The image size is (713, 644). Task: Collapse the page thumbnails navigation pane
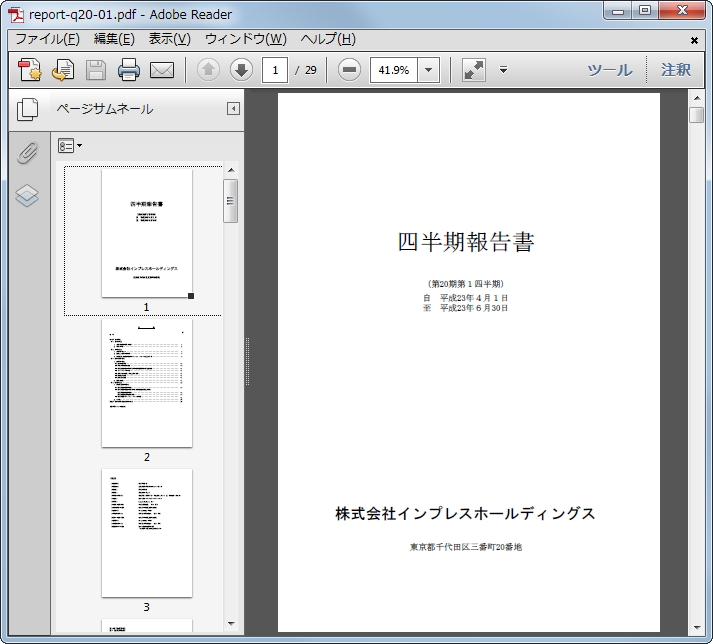click(x=233, y=109)
